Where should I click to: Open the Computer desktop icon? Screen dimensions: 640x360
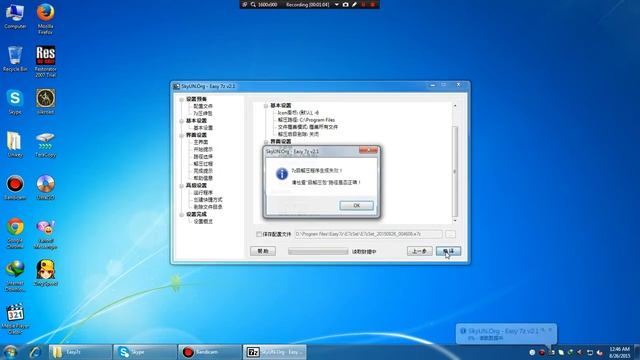tap(15, 16)
